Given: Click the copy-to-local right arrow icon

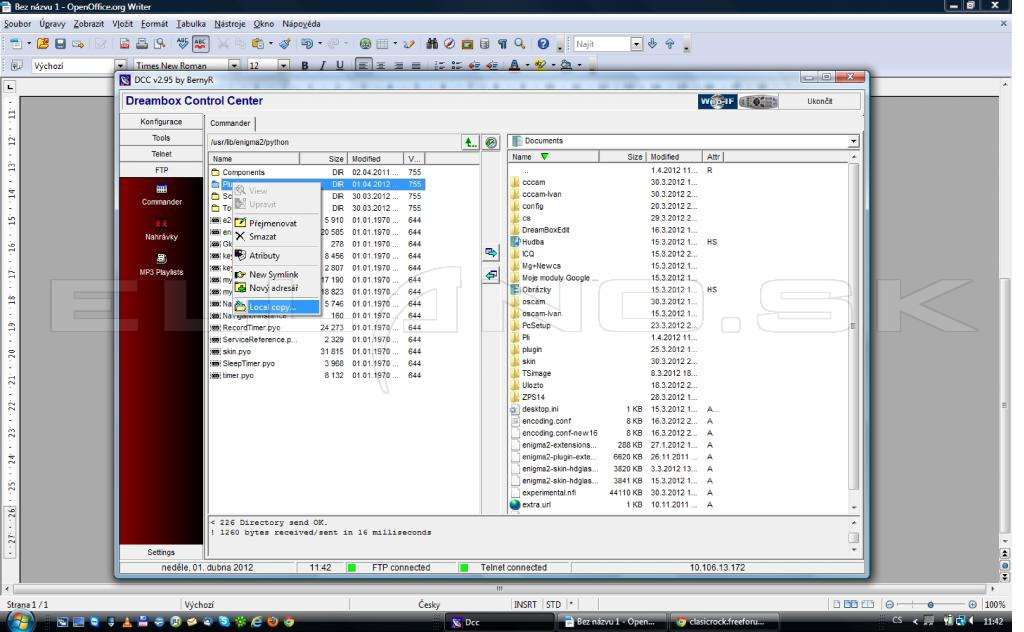Looking at the screenshot, I should point(491,253).
